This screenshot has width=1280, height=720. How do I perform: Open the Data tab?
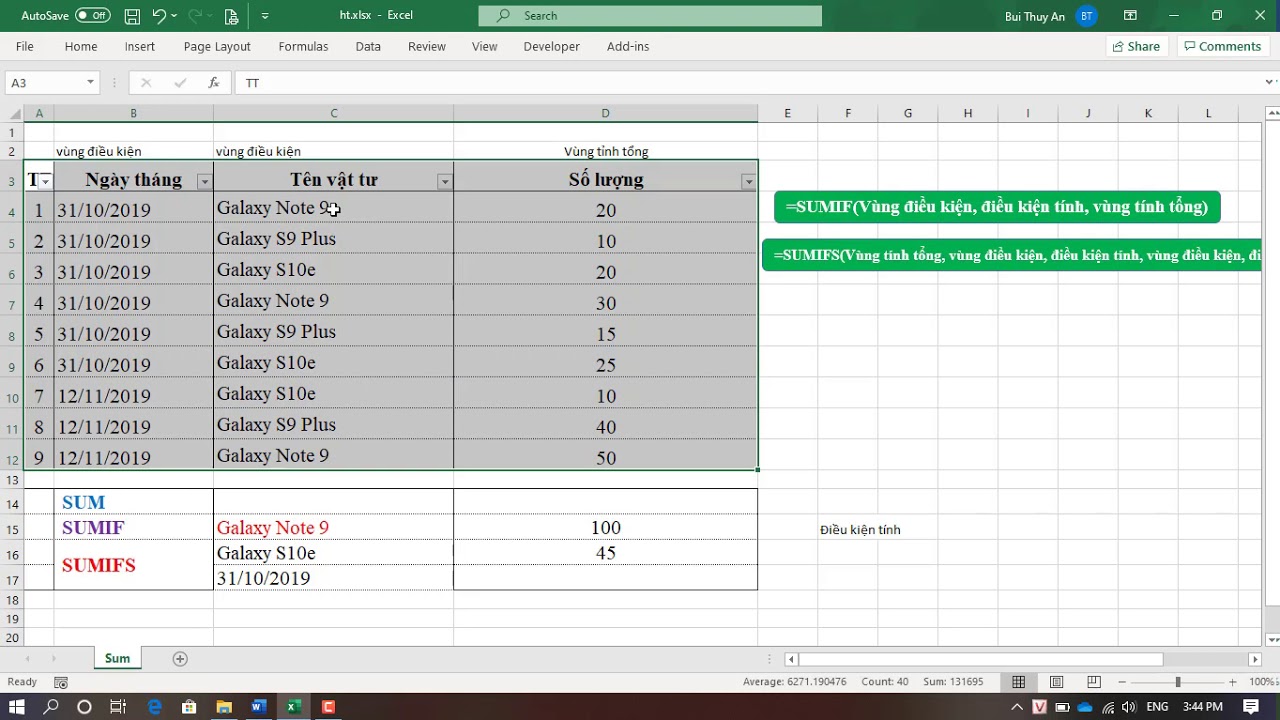368,46
